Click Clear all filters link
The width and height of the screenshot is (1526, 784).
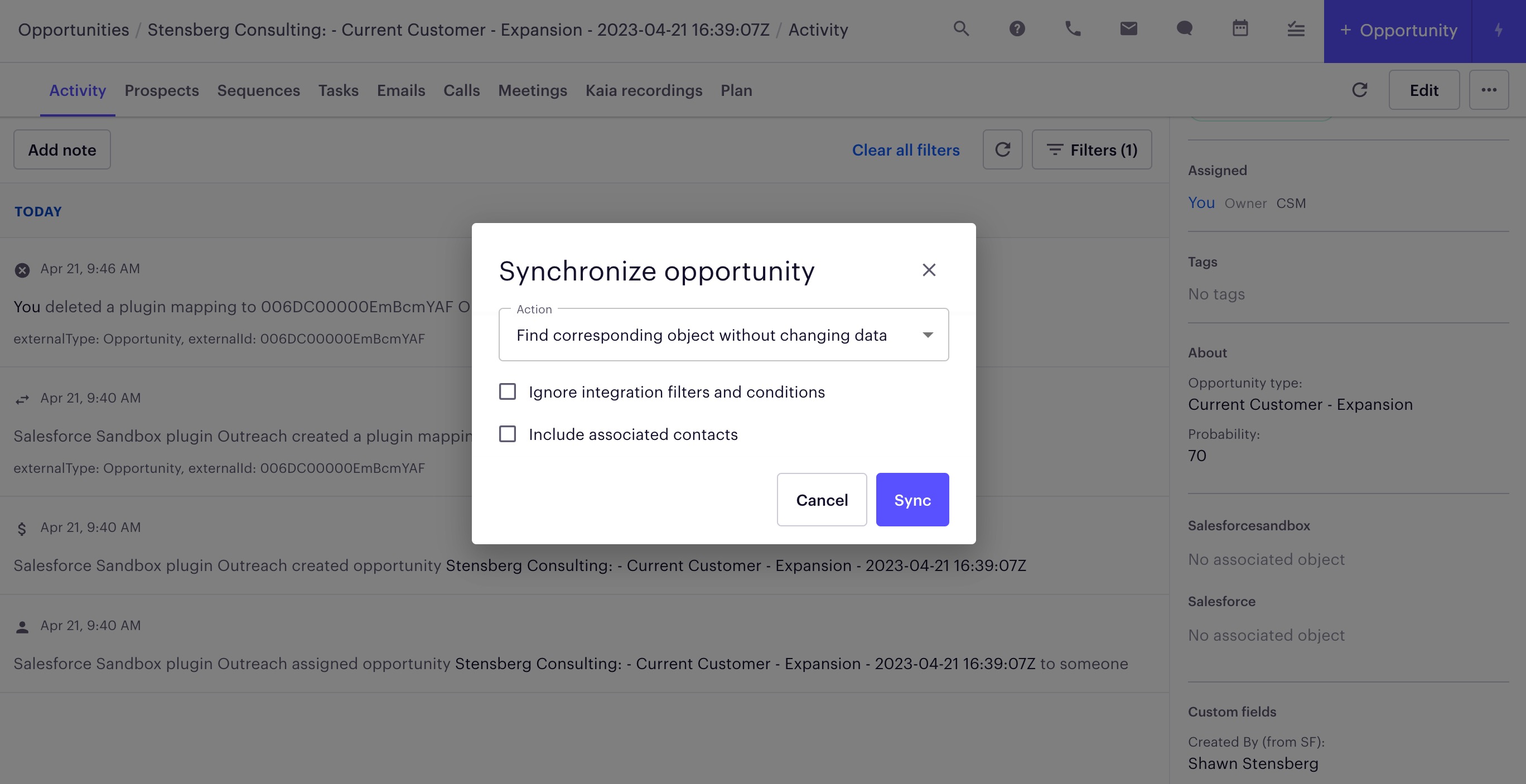905,150
